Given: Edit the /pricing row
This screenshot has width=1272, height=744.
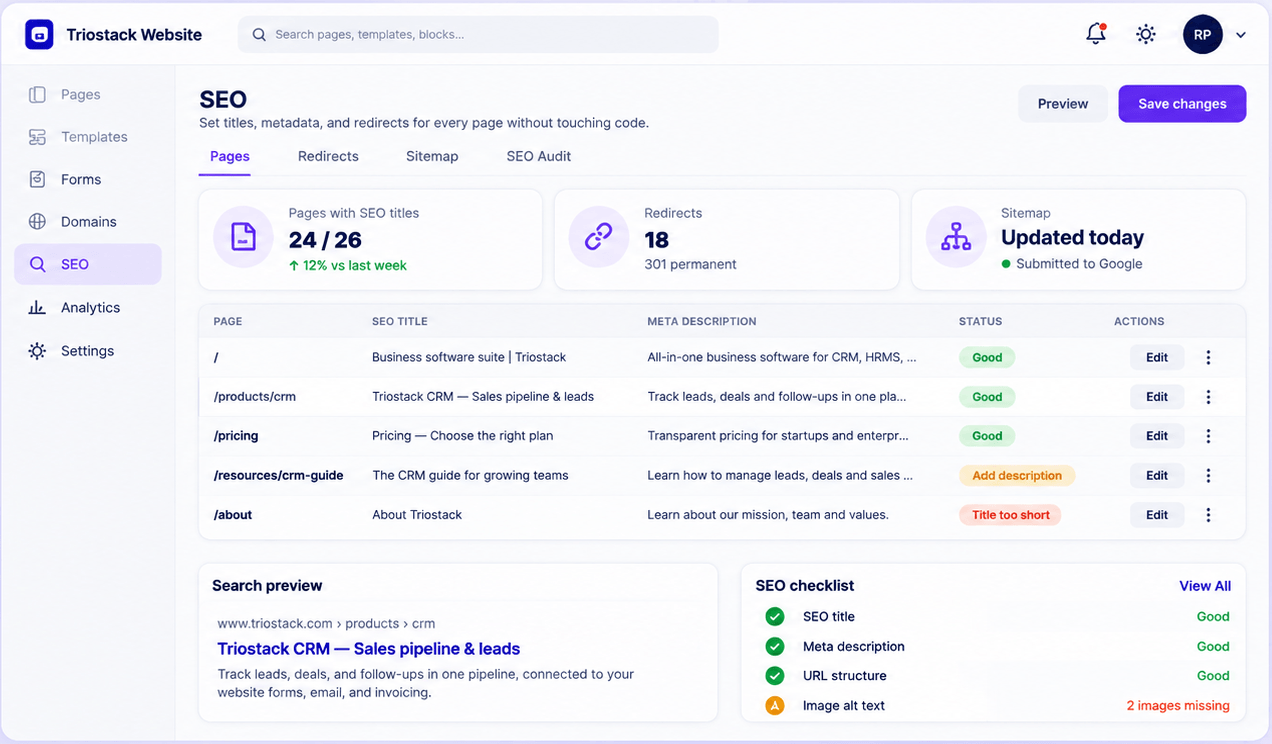Looking at the screenshot, I should click(1157, 436).
